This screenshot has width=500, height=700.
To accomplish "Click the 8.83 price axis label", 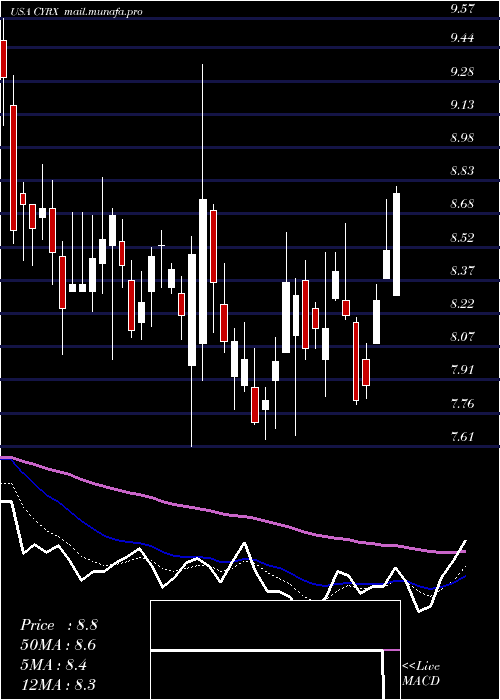I will (x=462, y=171).
